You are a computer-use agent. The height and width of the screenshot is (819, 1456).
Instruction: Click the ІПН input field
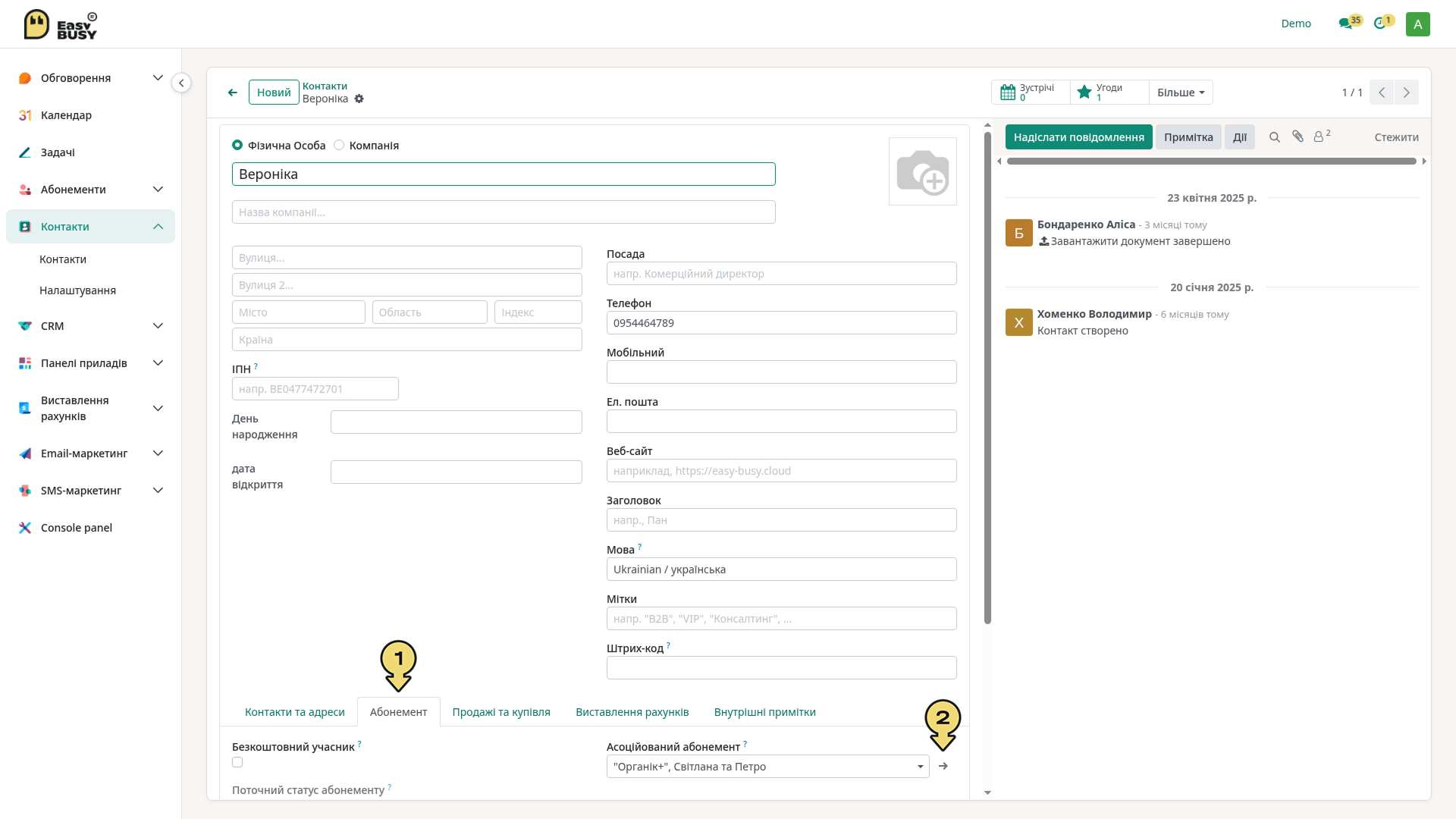tap(315, 389)
